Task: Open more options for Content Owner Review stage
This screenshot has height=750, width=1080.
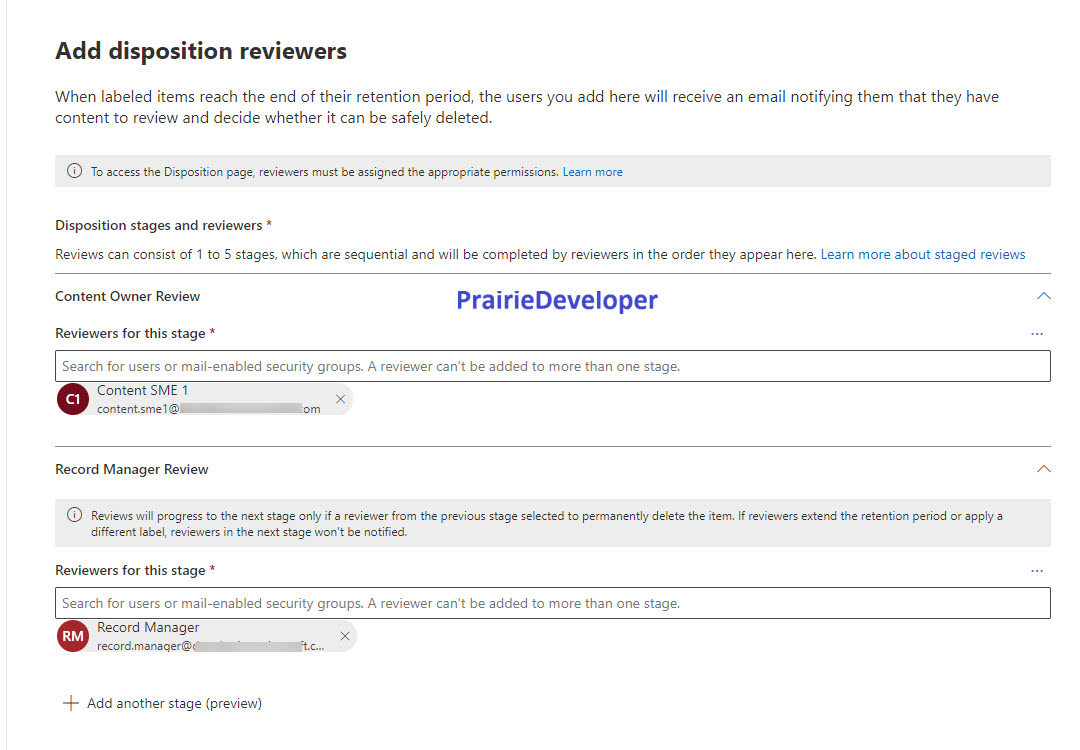Action: click(x=1037, y=334)
